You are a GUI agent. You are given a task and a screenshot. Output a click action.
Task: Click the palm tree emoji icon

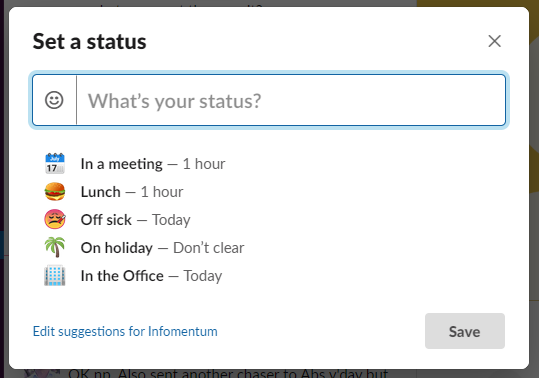point(55,247)
